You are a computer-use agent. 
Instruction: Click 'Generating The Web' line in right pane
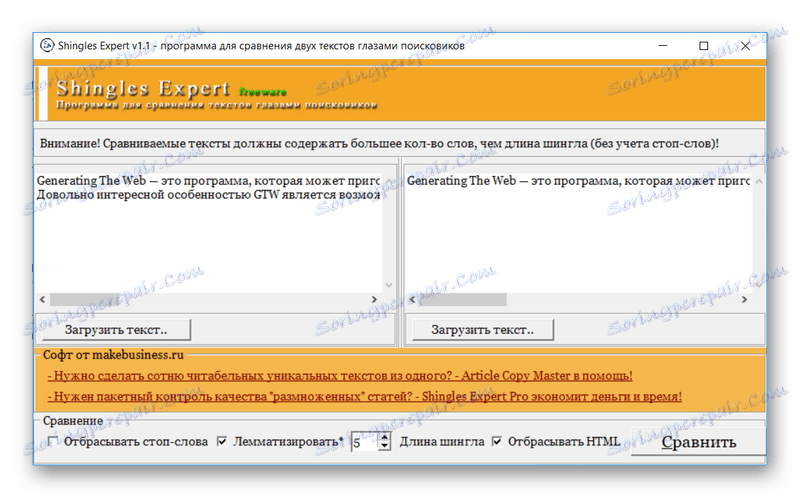578,181
